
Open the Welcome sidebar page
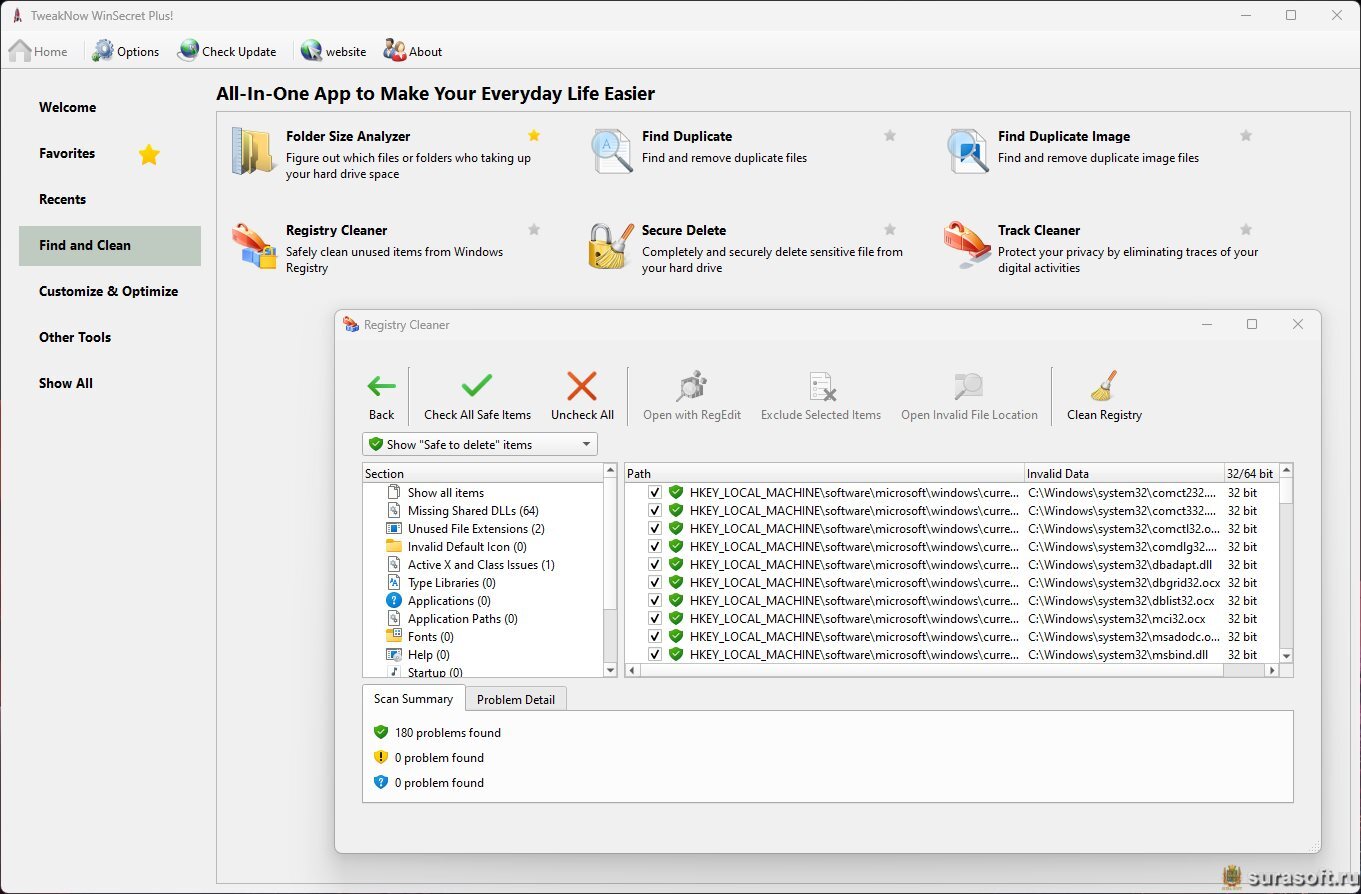[x=68, y=107]
